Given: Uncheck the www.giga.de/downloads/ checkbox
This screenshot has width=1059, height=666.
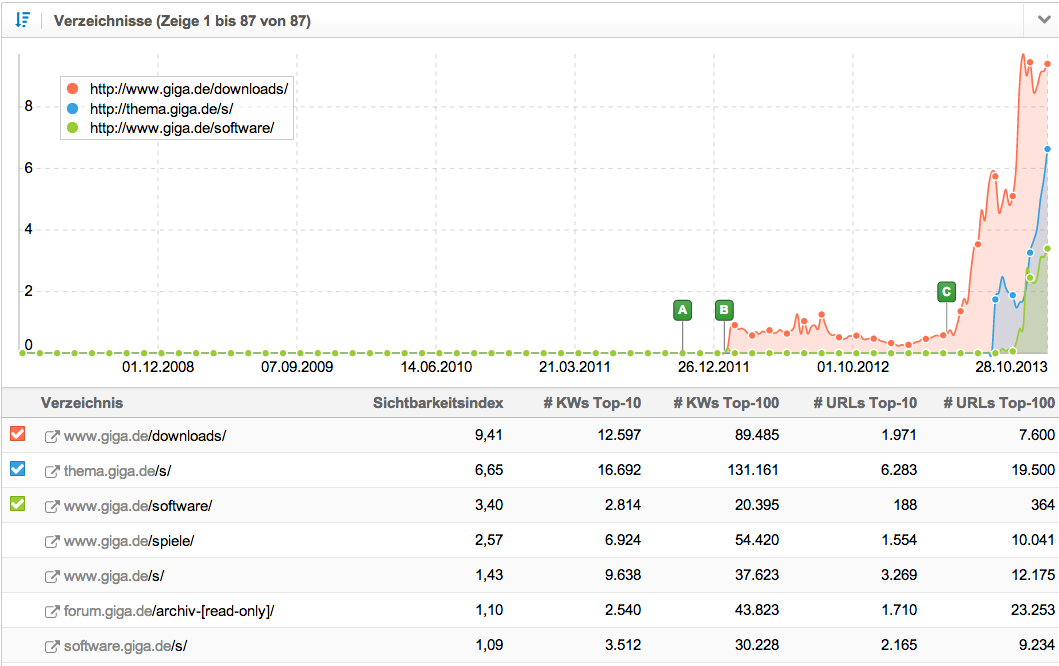Looking at the screenshot, I should tap(17, 434).
